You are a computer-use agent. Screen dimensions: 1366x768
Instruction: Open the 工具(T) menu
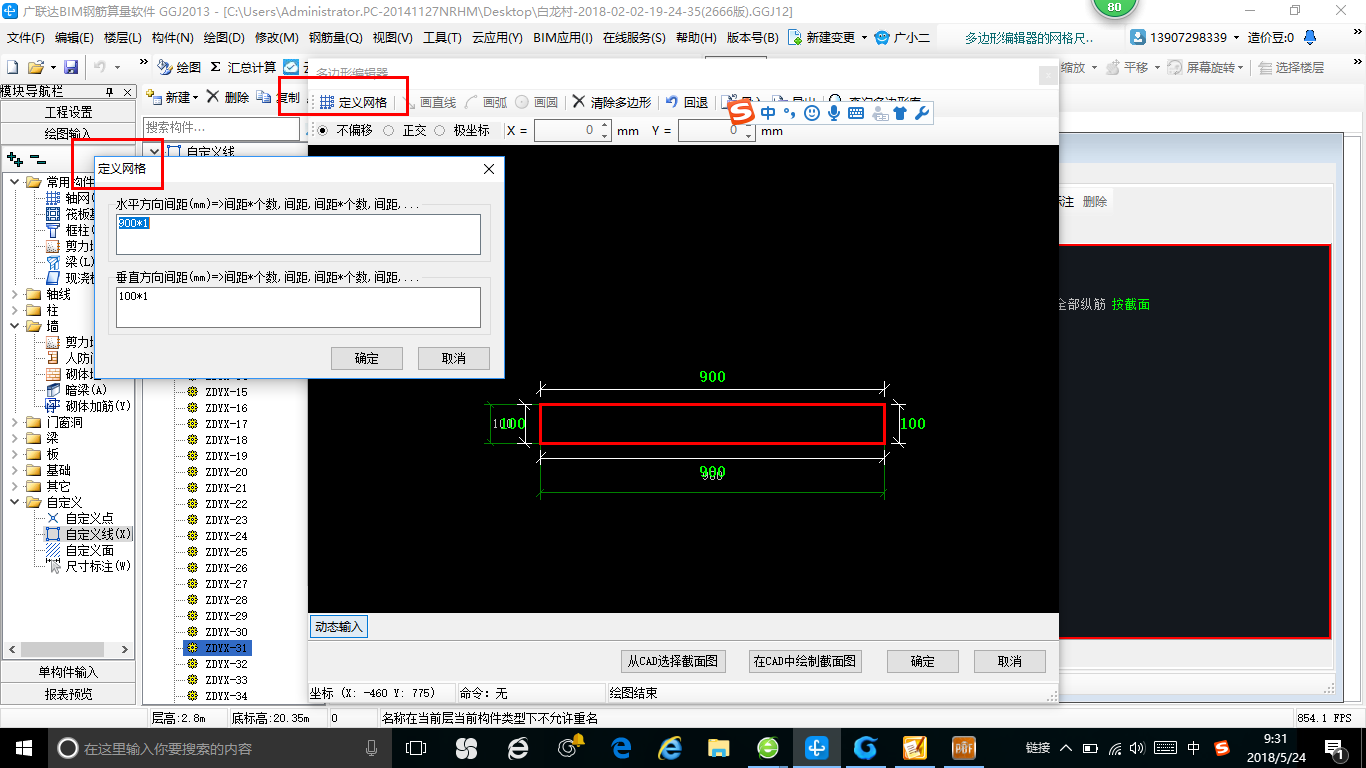[x=442, y=37]
